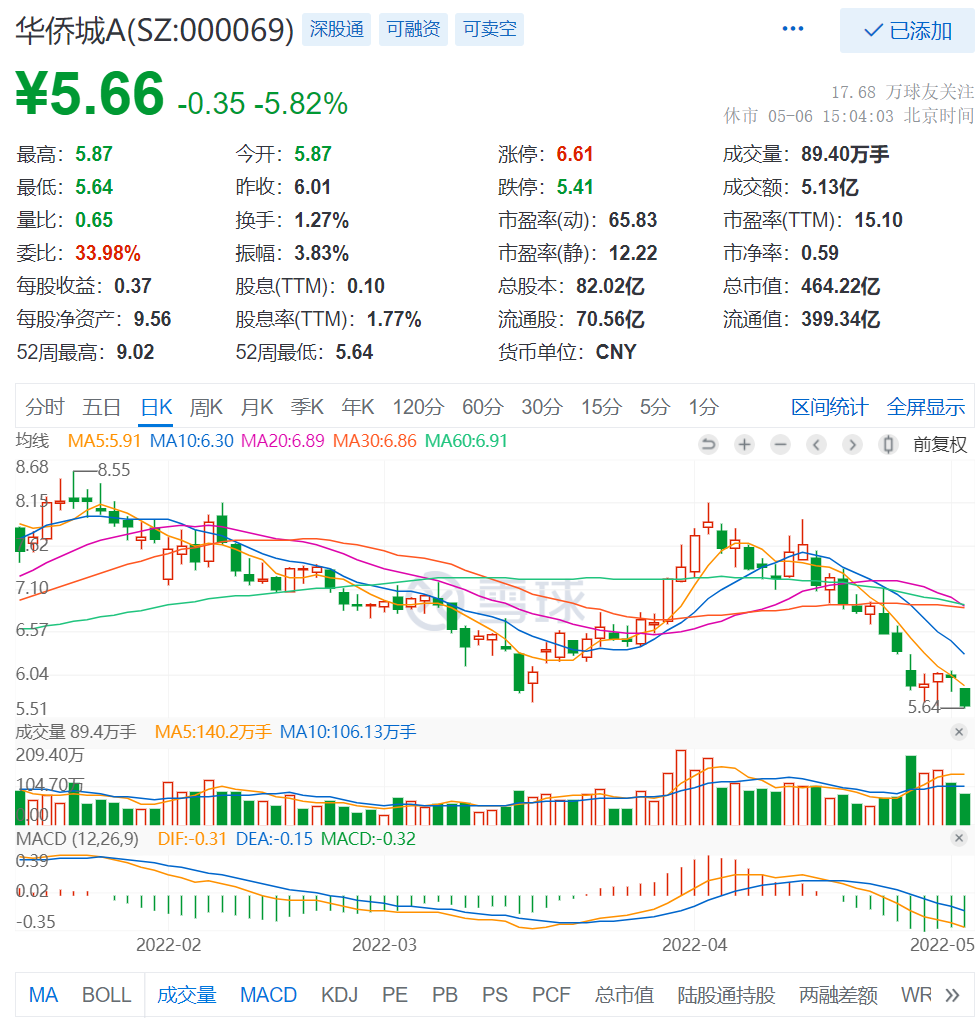Open 全屏显示 fullscreen view
Image resolution: width=979 pixels, height=1020 pixels.
point(926,407)
